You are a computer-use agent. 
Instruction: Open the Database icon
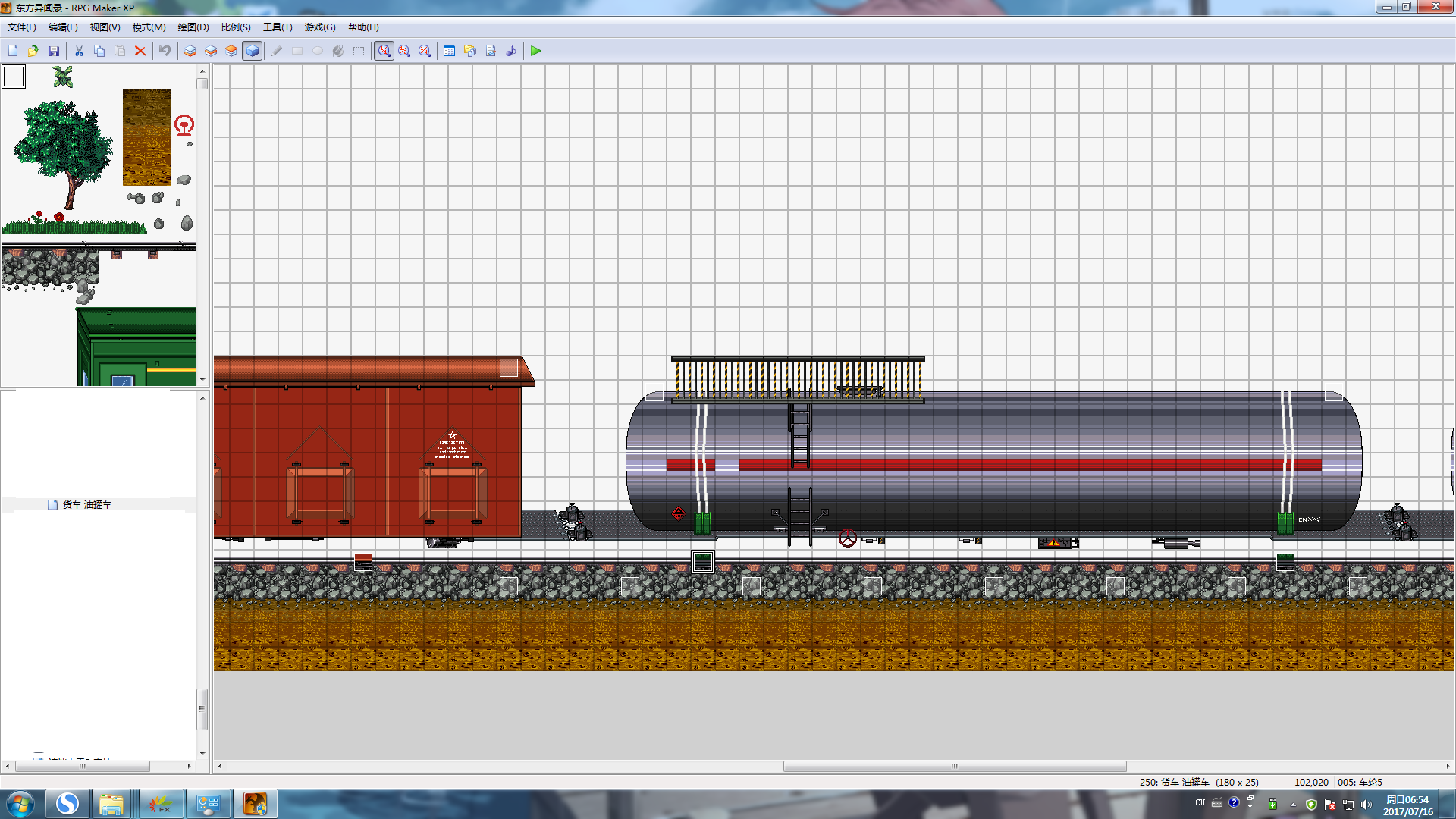(450, 51)
